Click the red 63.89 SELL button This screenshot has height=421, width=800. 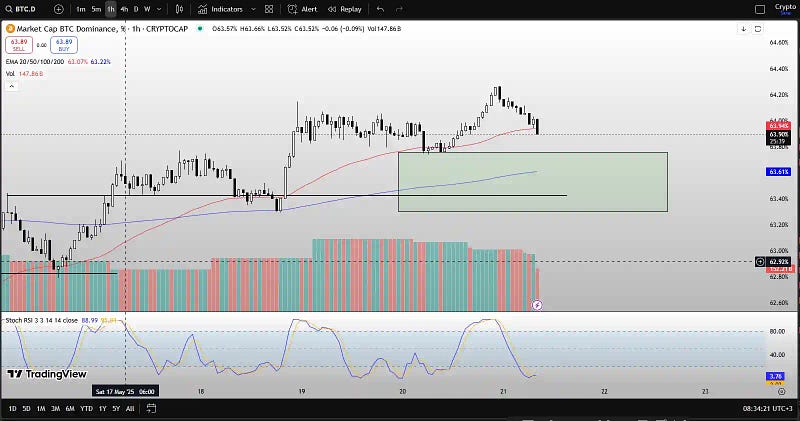coord(19,45)
